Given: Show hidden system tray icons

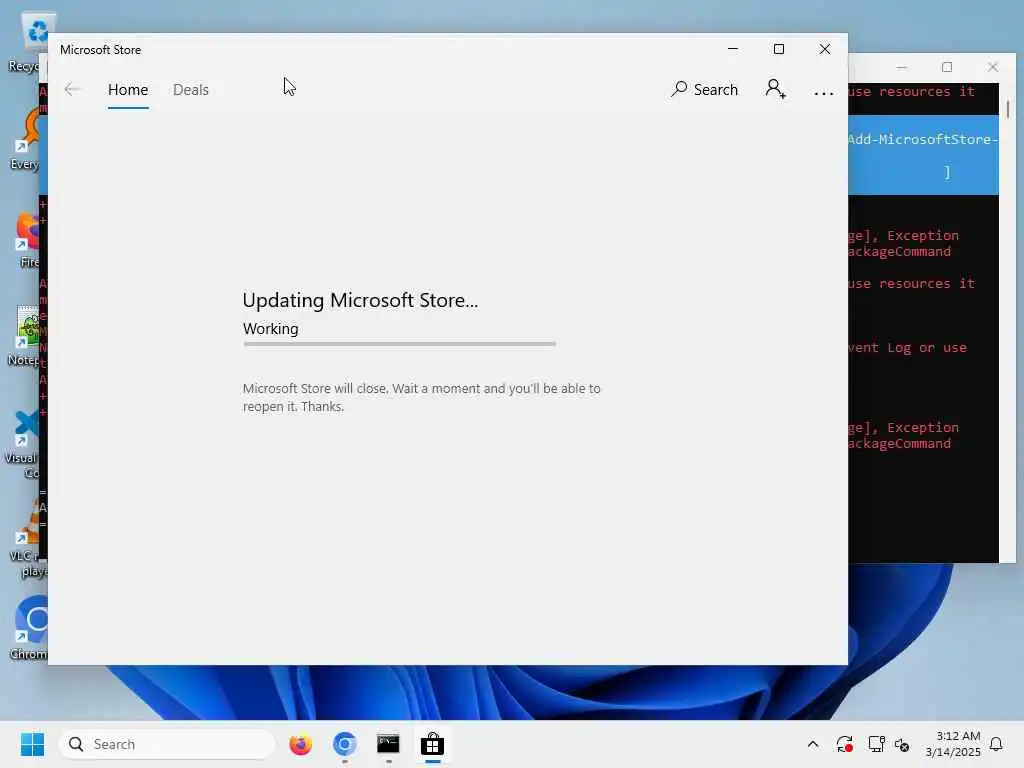Looking at the screenshot, I should [x=812, y=744].
